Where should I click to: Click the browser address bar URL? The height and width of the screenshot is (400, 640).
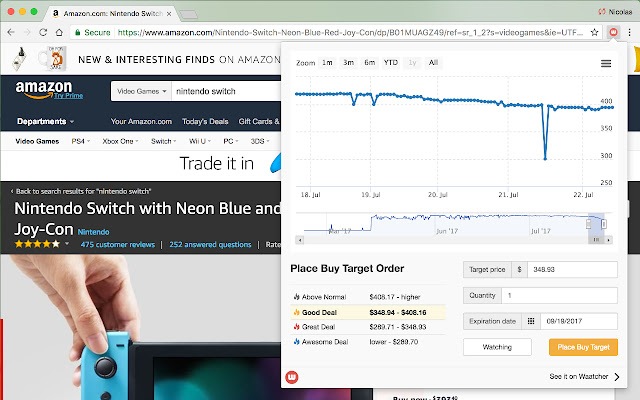350,32
